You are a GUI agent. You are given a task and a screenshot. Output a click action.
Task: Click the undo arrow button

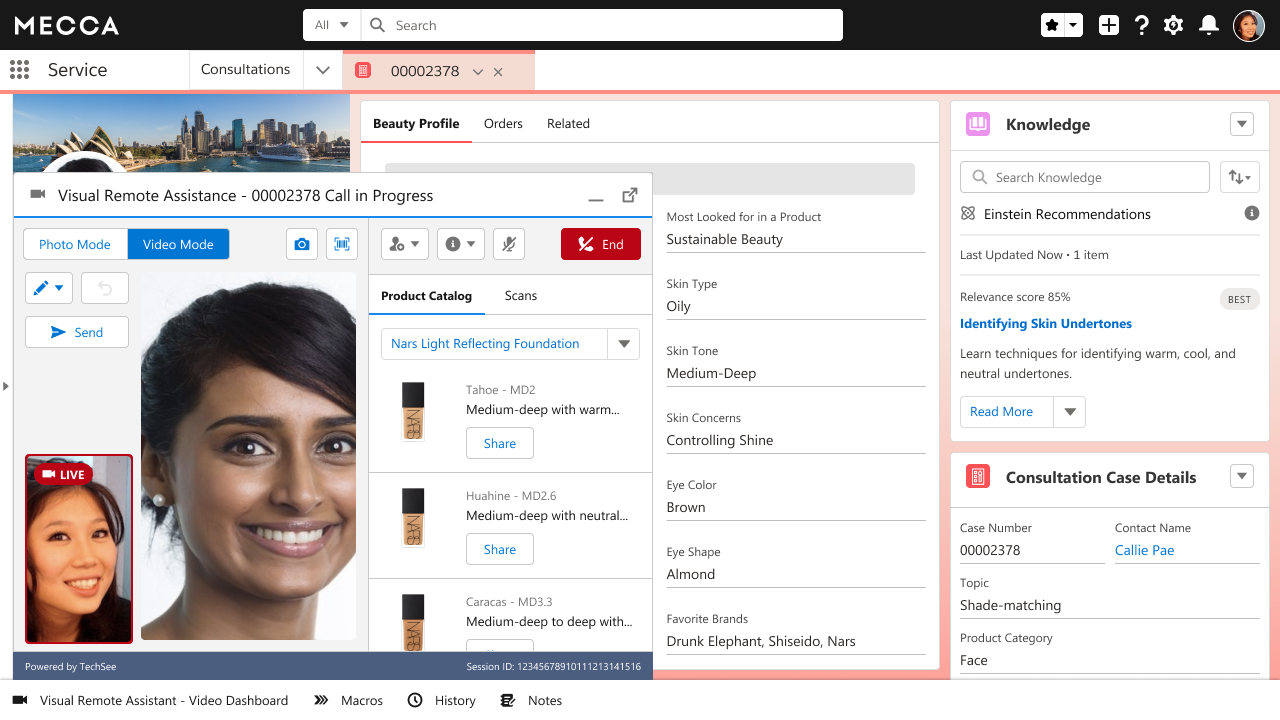pos(105,288)
